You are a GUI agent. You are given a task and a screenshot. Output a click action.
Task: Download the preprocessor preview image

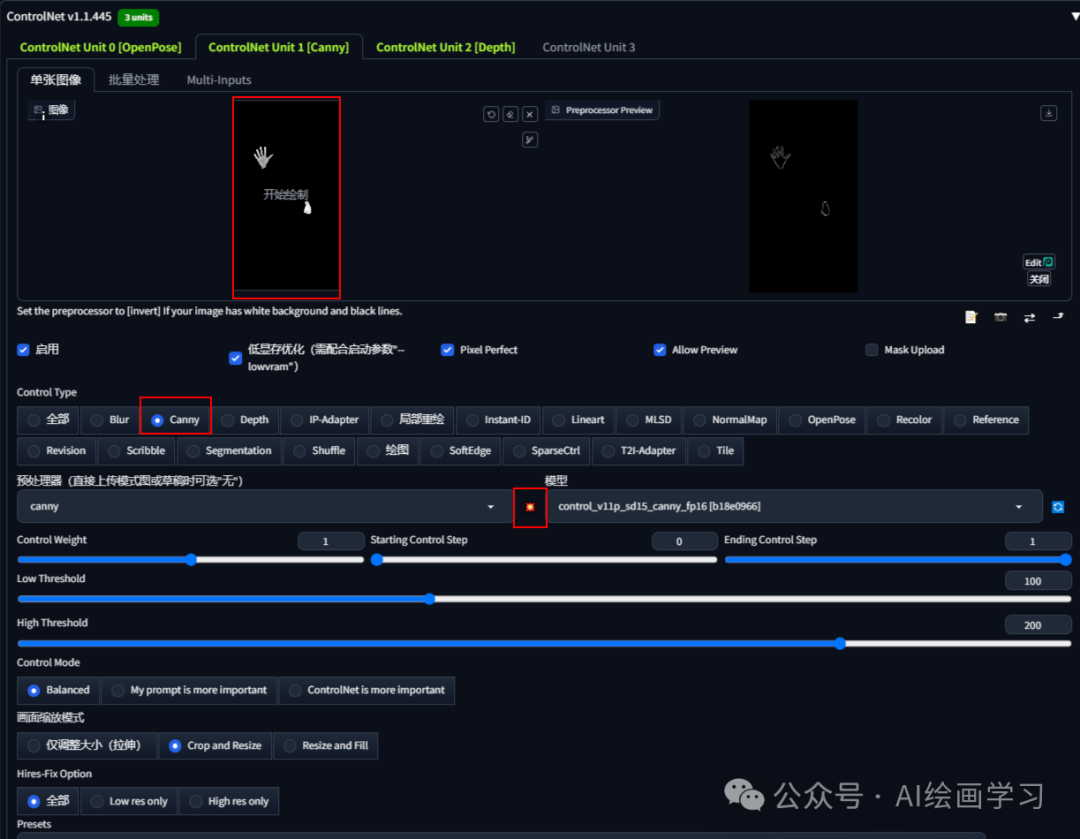pos(1048,113)
